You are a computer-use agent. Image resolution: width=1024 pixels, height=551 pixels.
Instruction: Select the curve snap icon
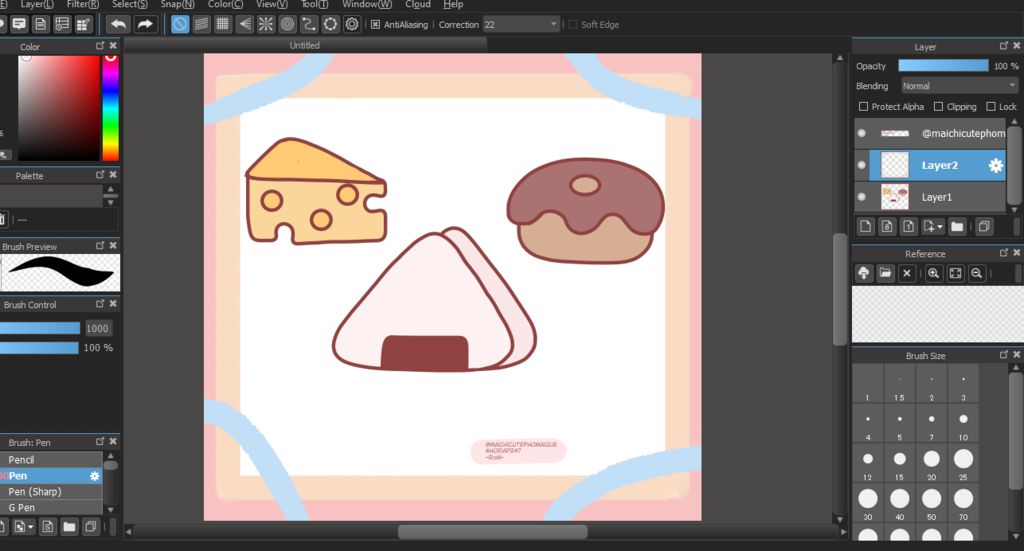point(309,24)
